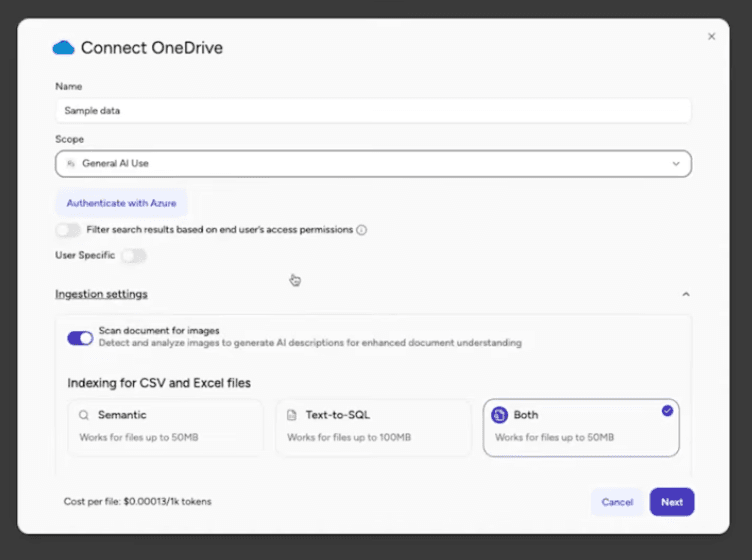Click the magnifier icon on the Semantic card
The height and width of the screenshot is (560, 752).
[x=84, y=415]
